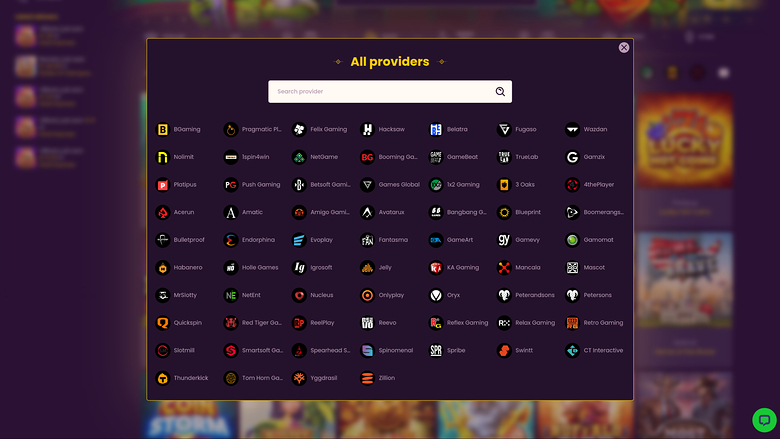Select the Red Tiger Gaming provider
The height and width of the screenshot is (439, 780).
[x=253, y=323]
